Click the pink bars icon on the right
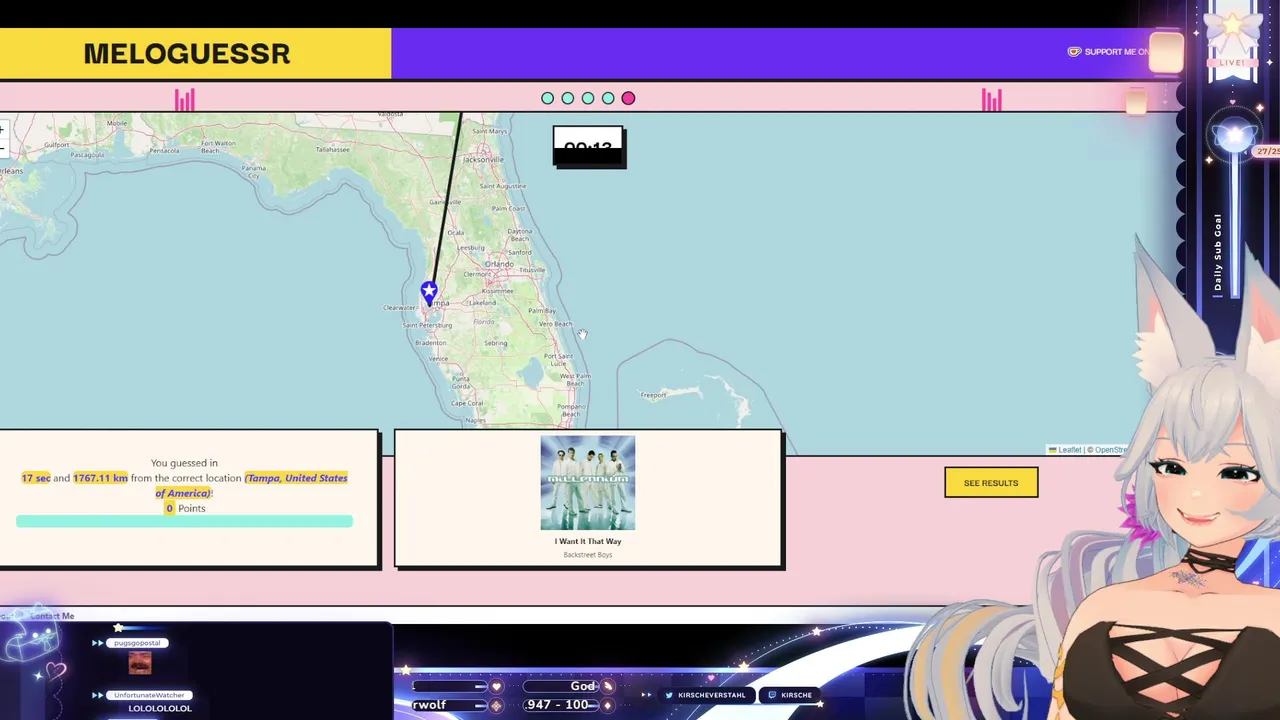The height and width of the screenshot is (720, 1280). click(991, 100)
